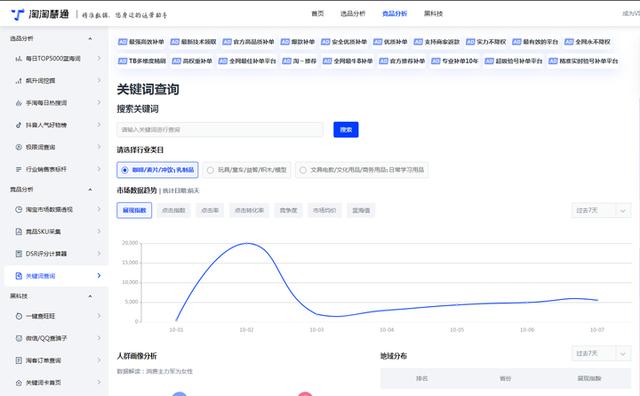The width and height of the screenshot is (640, 396).
Task: Focus the keyword search input field
Action: (220, 129)
